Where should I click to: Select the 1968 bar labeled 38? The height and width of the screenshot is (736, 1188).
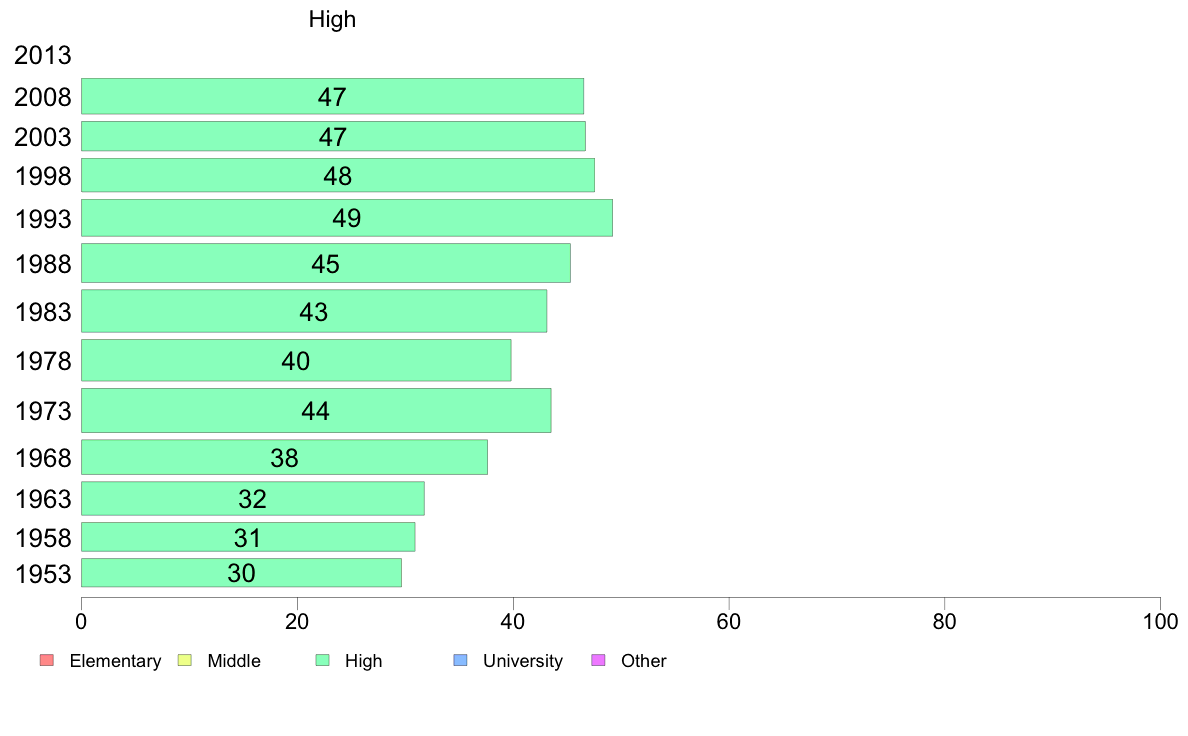coord(284,458)
